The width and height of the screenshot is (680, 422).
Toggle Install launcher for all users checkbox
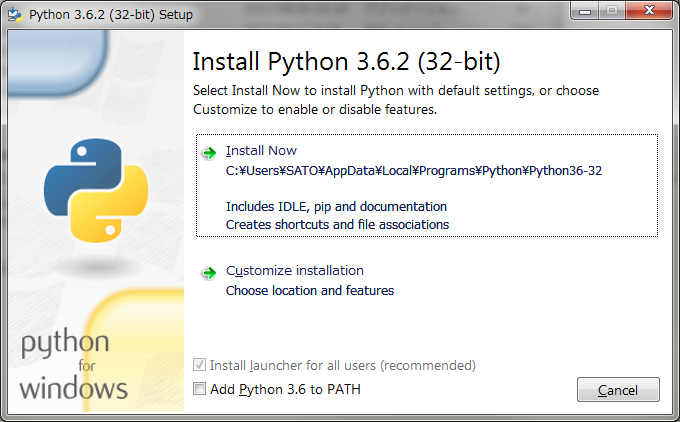click(x=199, y=365)
